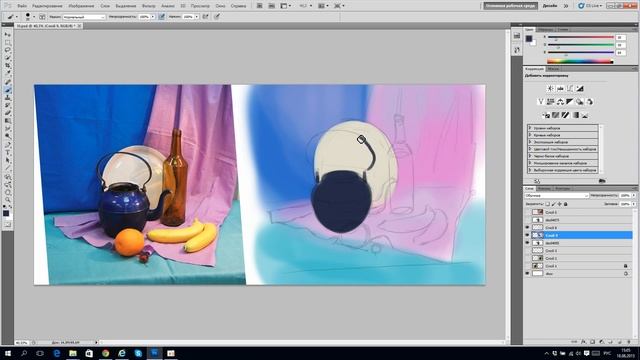Toggle lock image pixels brush icon
This screenshot has height=360, width=640.
tap(554, 204)
